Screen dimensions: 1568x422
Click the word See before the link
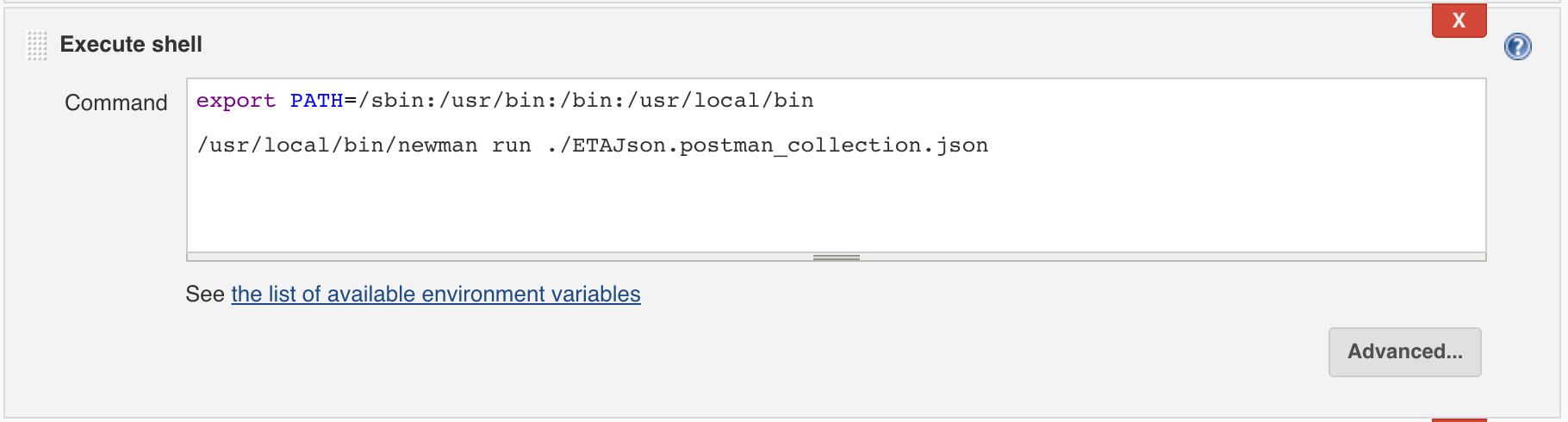[x=205, y=294]
